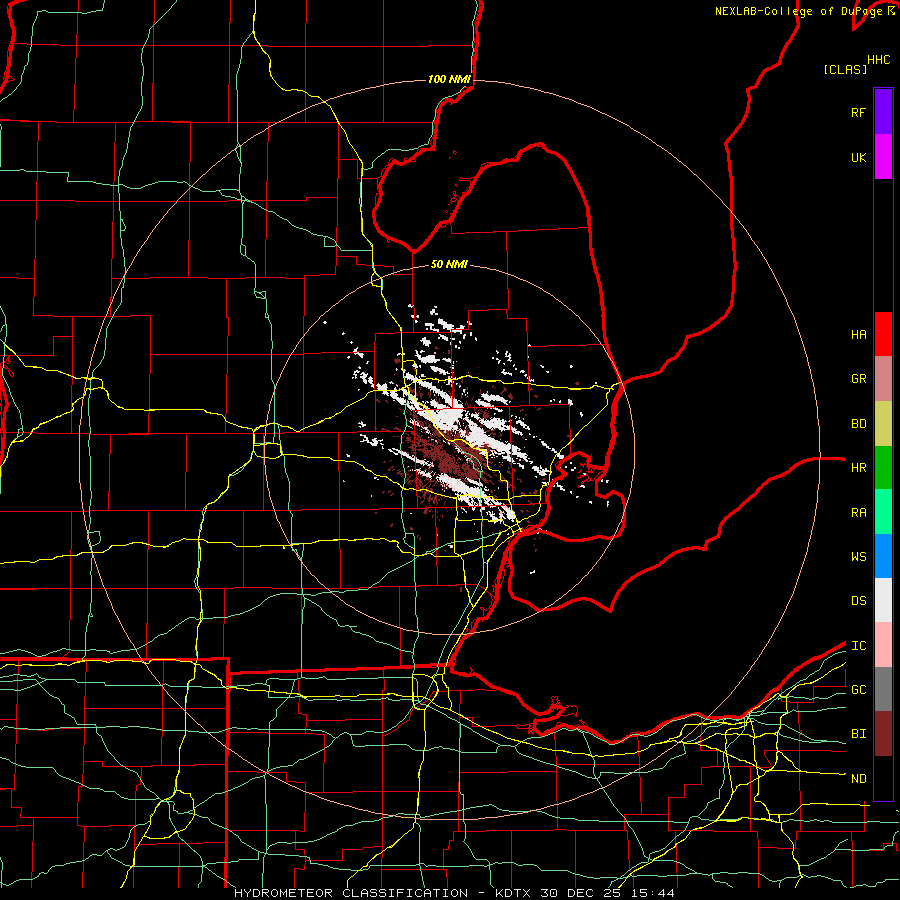The width and height of the screenshot is (900, 900).
Task: Click the RF purple legend swatch
Action: (x=883, y=112)
